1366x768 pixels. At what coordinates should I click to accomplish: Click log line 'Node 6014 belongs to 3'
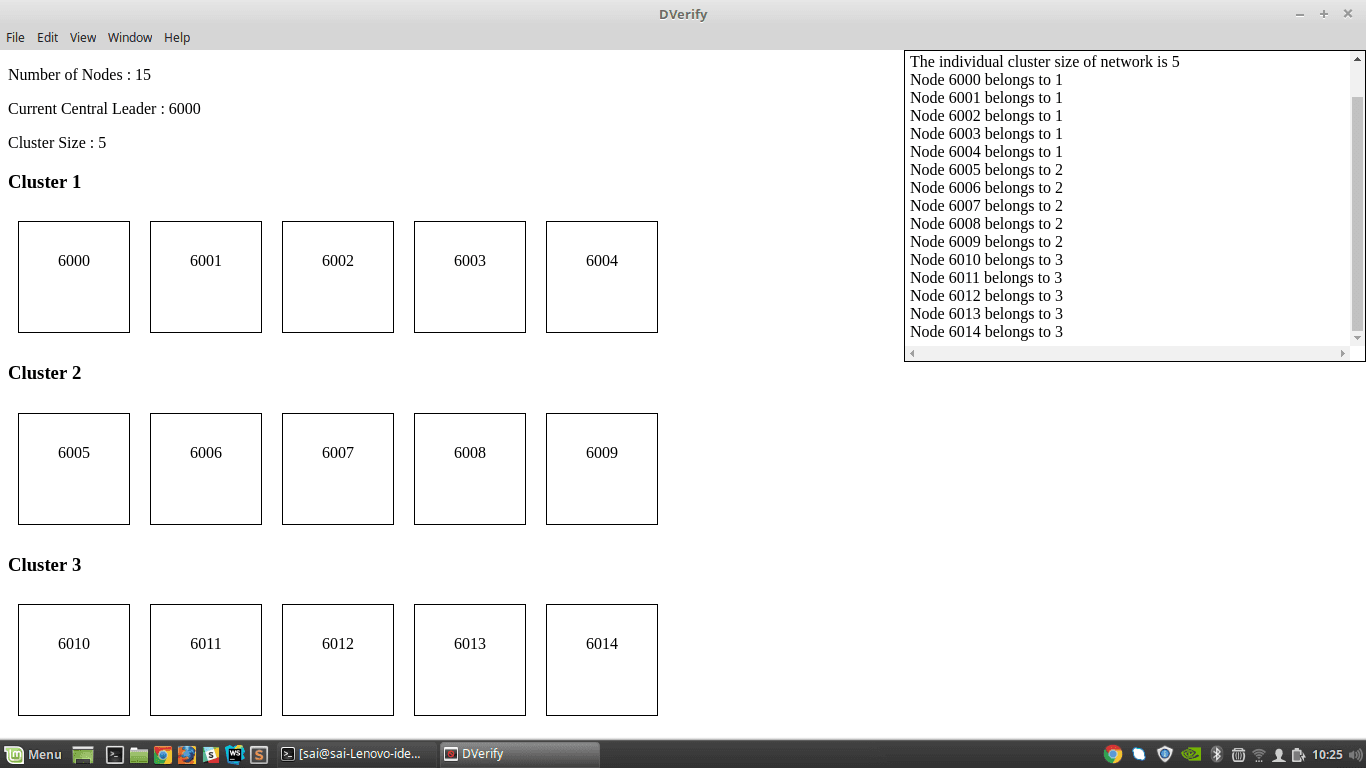986,332
